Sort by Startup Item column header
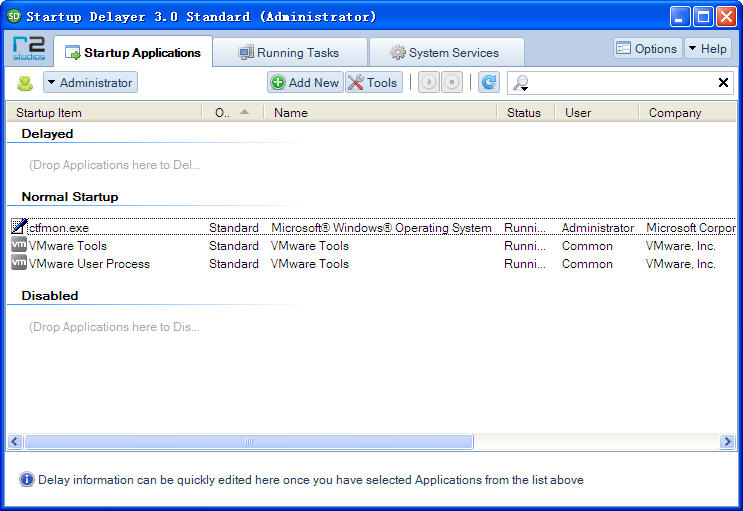Screen dimensions: 743x511 [104, 113]
